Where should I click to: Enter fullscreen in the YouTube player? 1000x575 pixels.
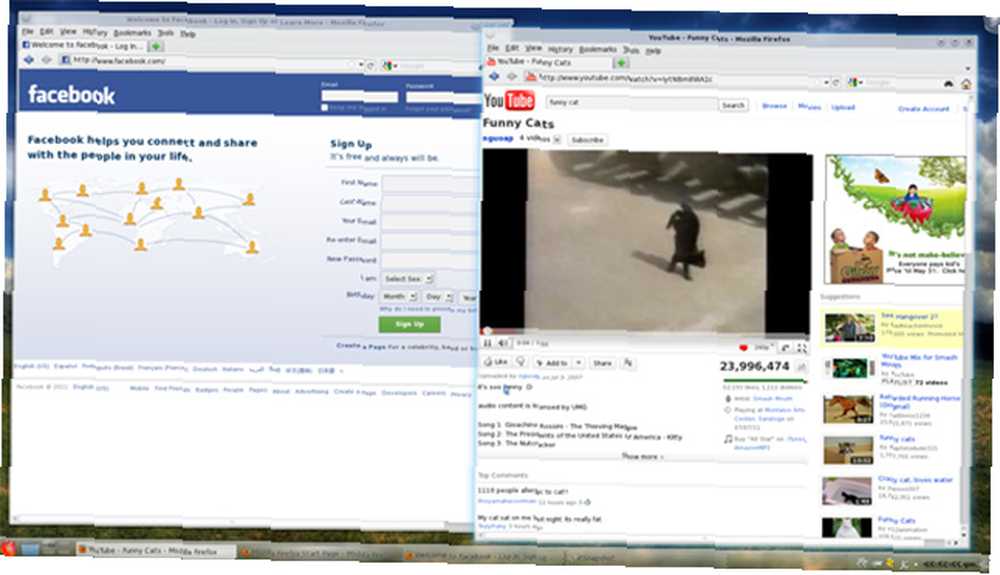[802, 348]
